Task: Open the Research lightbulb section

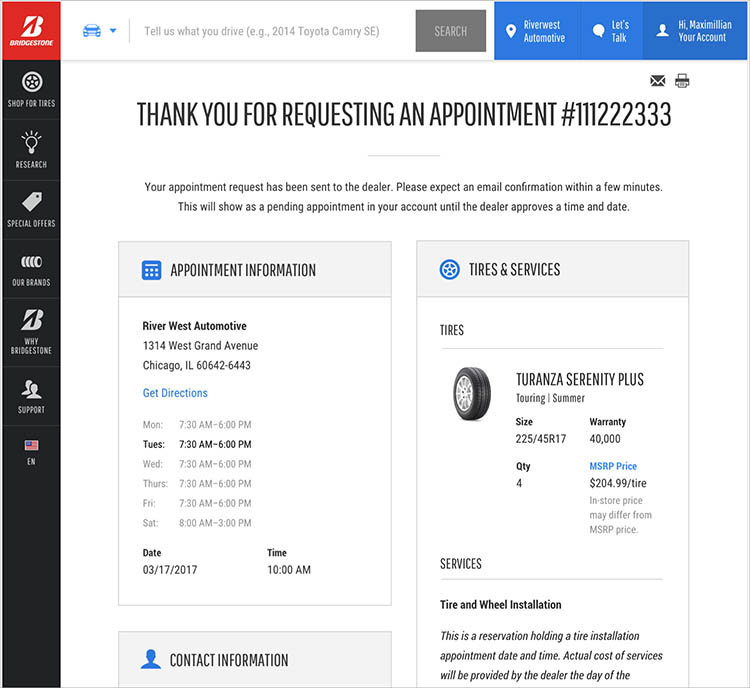Action: 30,149
